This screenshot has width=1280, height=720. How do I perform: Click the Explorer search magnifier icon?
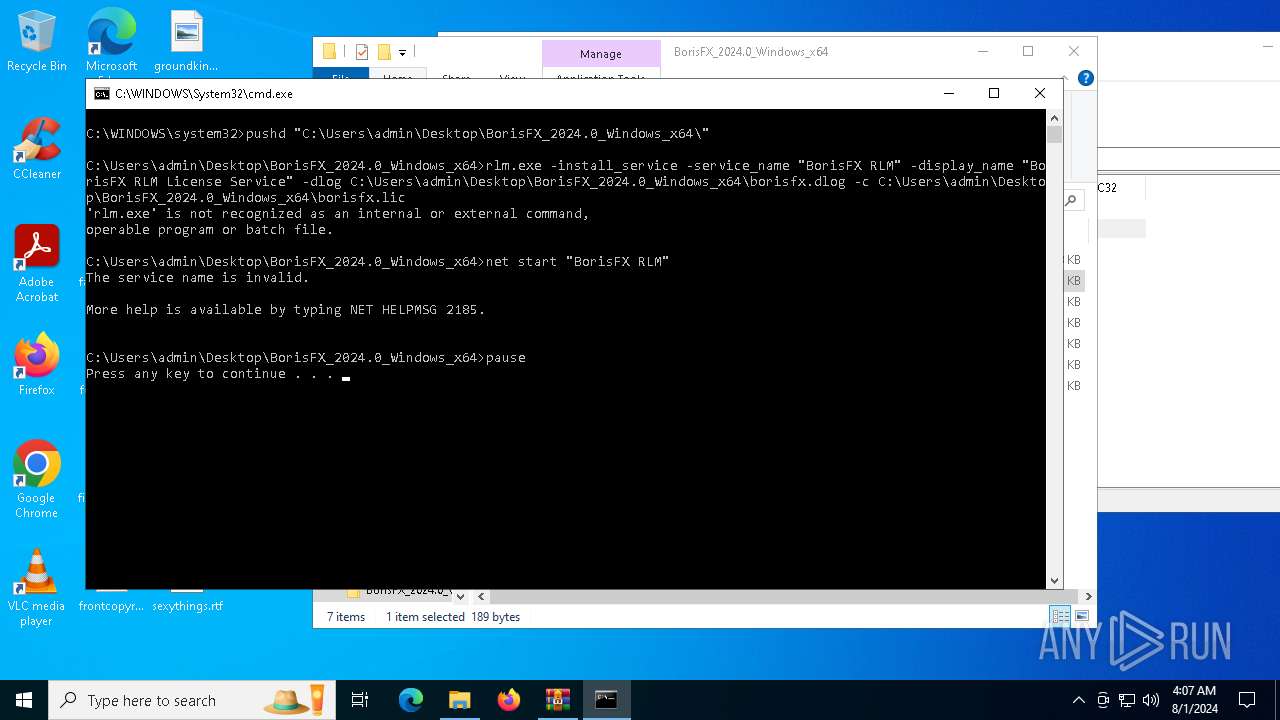pos(1070,201)
